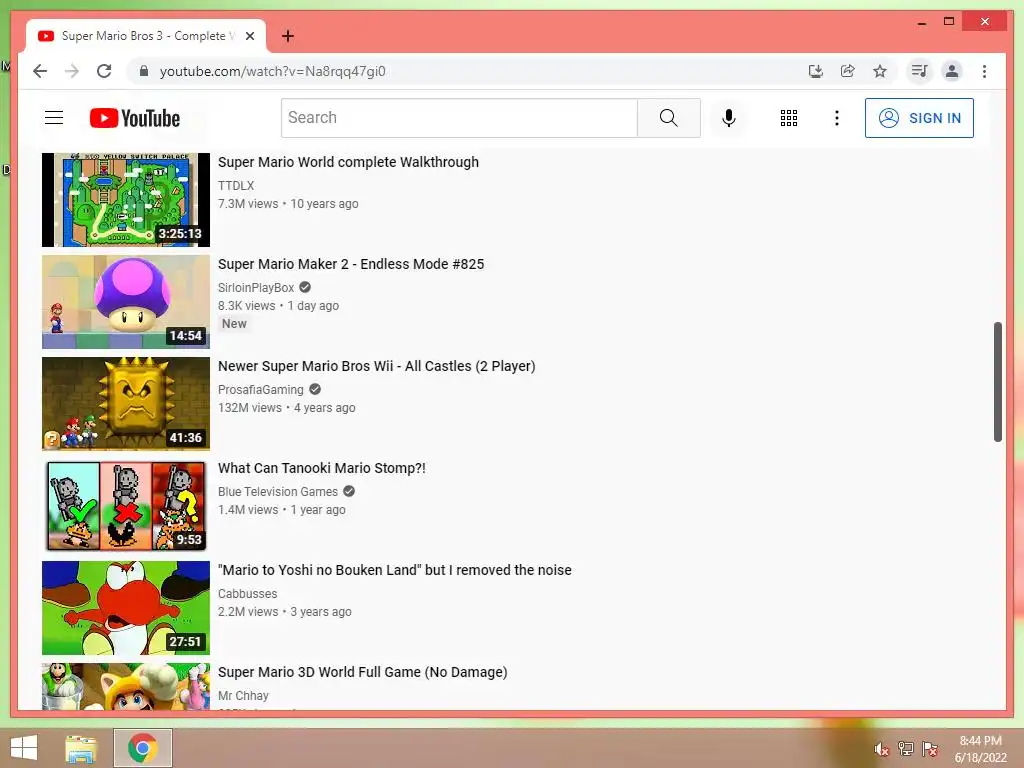Viewport: 1024px width, 768px height.
Task: Click the muted volume tray icon
Action: click(881, 748)
